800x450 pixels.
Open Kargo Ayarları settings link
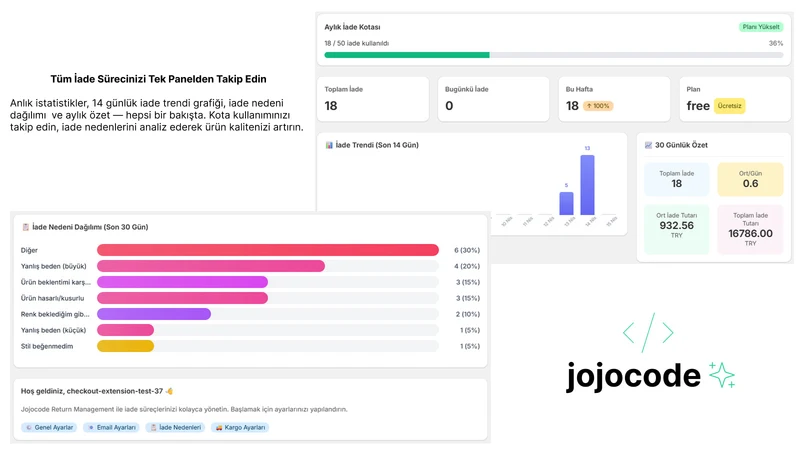click(x=240, y=428)
